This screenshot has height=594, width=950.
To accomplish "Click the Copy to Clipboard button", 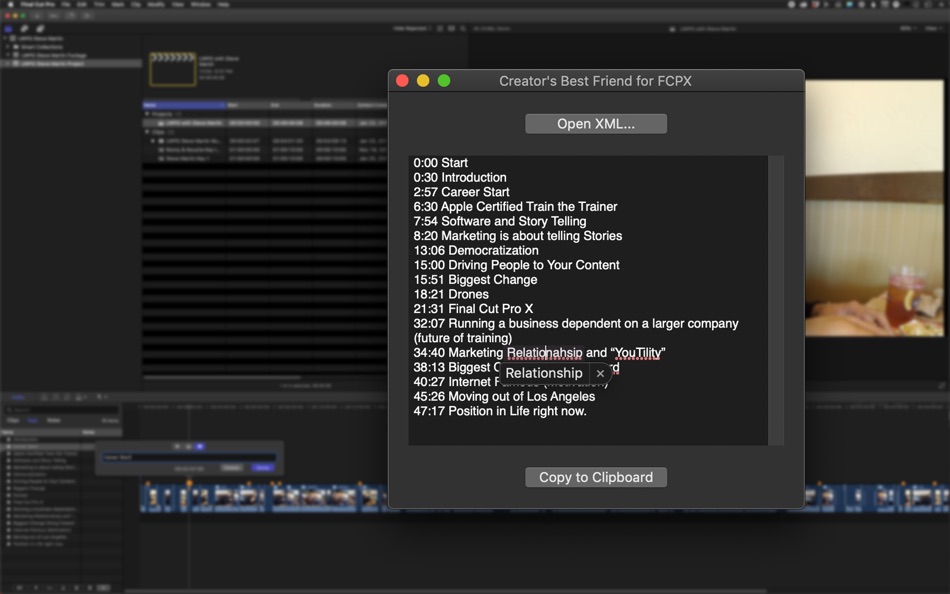I will [596, 477].
